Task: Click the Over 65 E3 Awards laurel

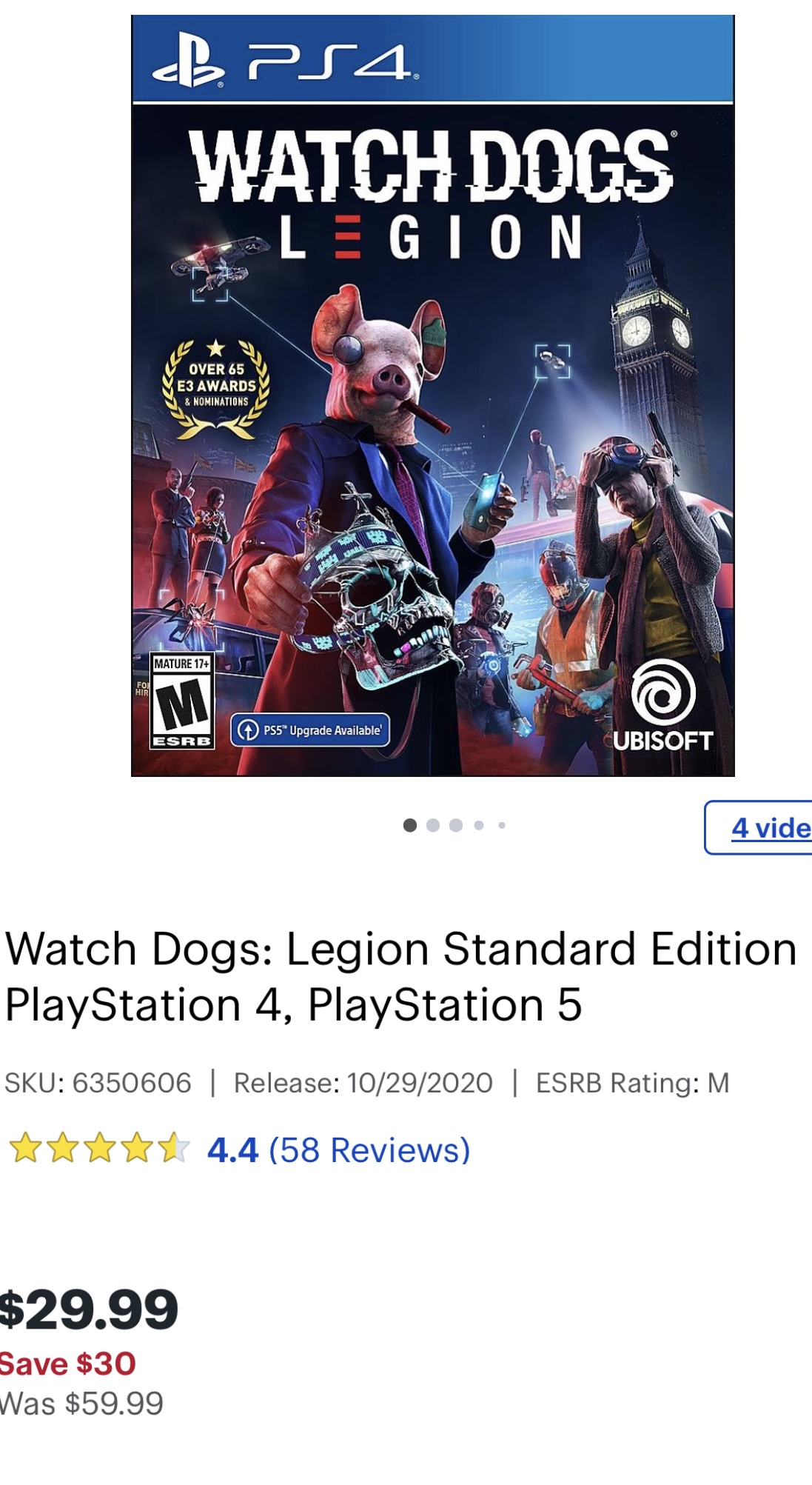Action: (216, 387)
